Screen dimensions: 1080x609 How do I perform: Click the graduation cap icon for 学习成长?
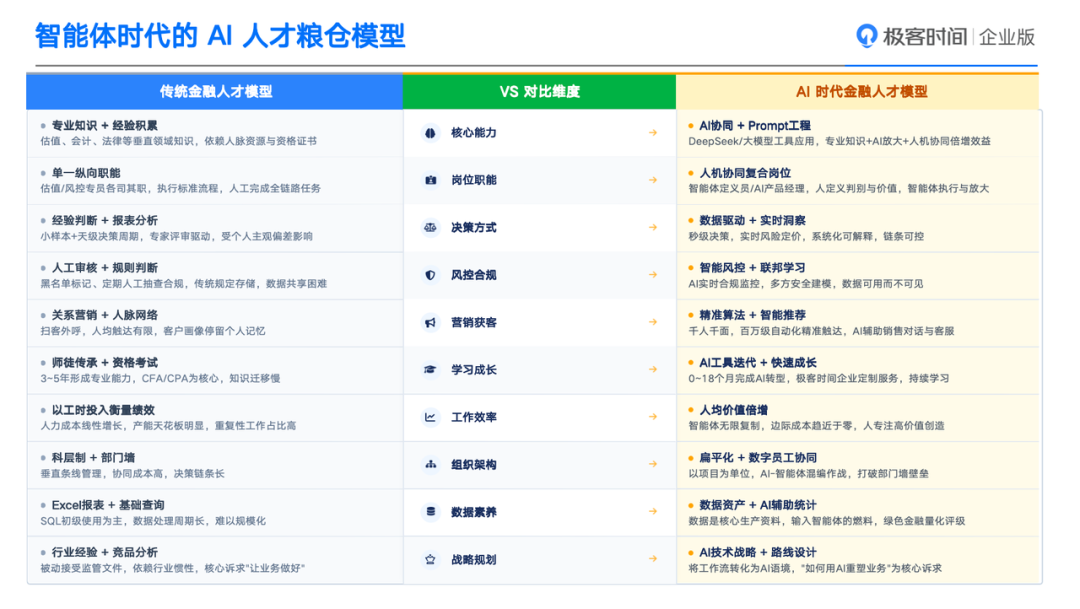pyautogui.click(x=430, y=370)
